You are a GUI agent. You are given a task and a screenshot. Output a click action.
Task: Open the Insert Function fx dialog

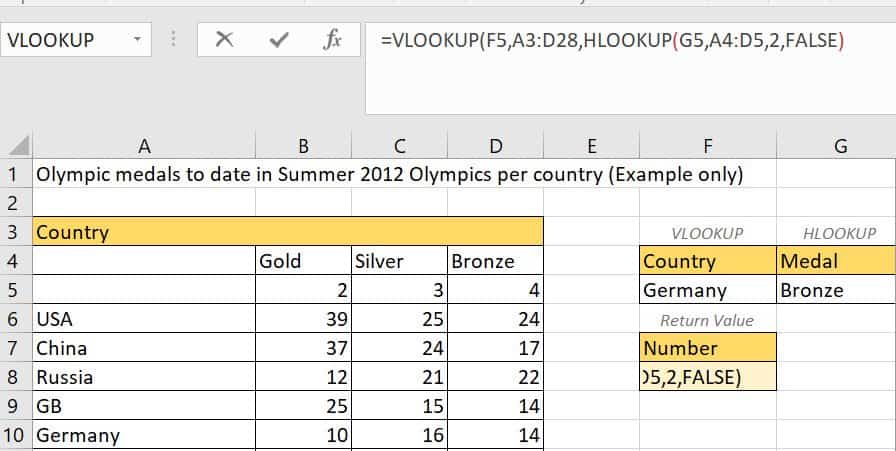tap(333, 40)
